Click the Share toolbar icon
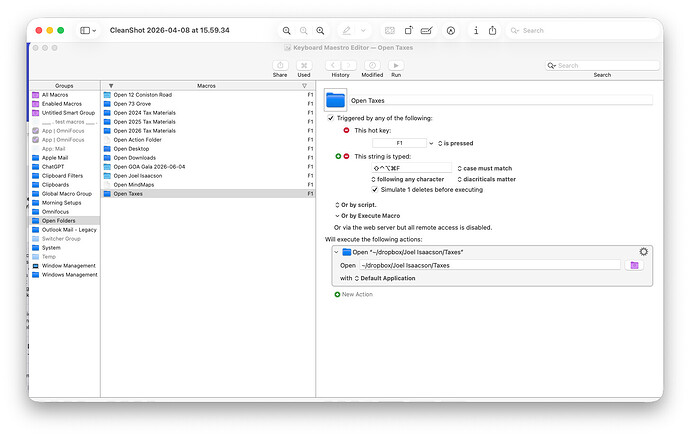The image size is (690, 437). coord(279,66)
